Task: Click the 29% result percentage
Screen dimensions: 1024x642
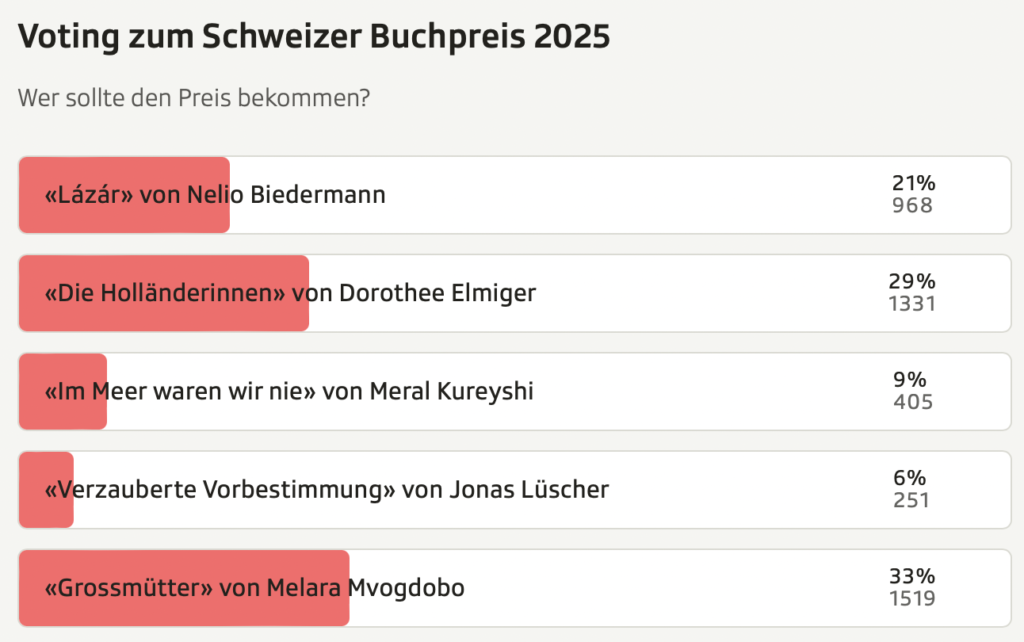Action: [x=912, y=281]
